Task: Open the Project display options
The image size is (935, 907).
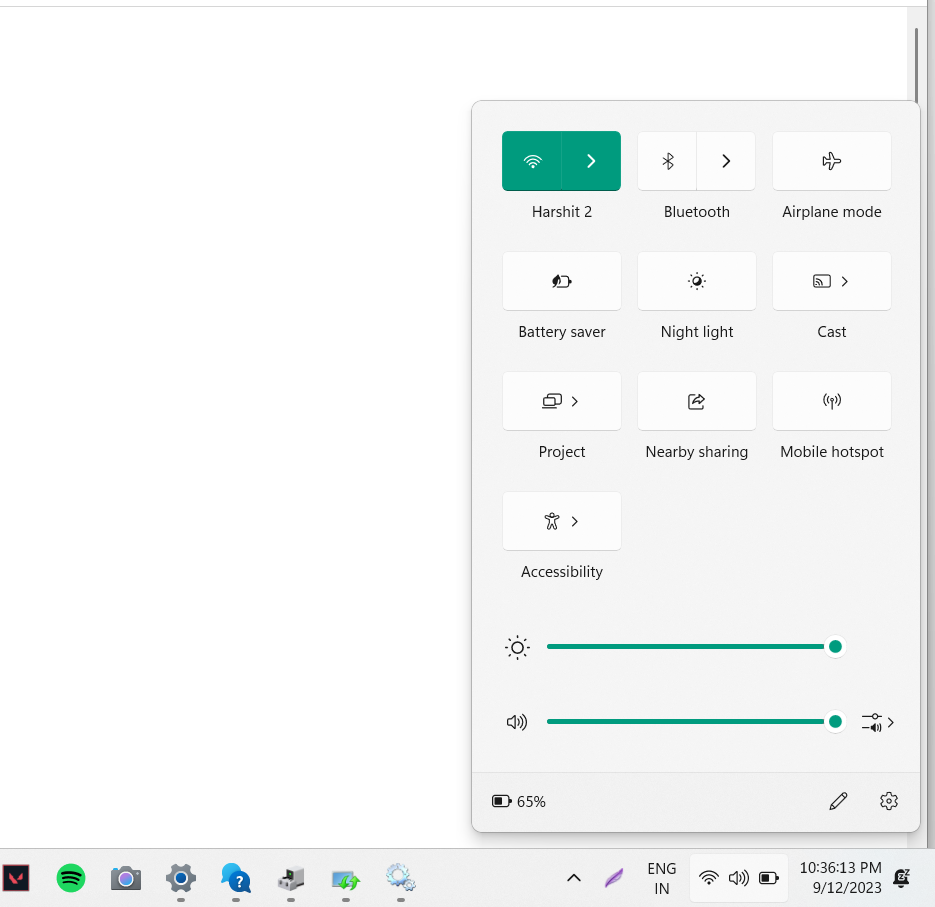Action: click(x=561, y=401)
